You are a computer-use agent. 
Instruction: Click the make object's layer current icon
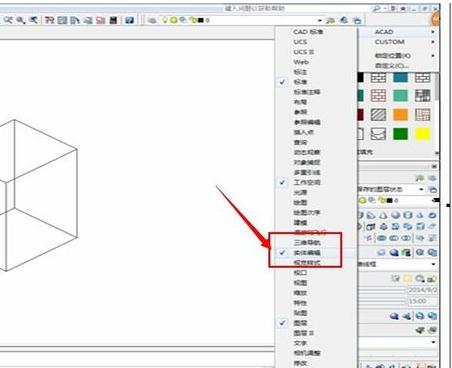click(331, 20)
